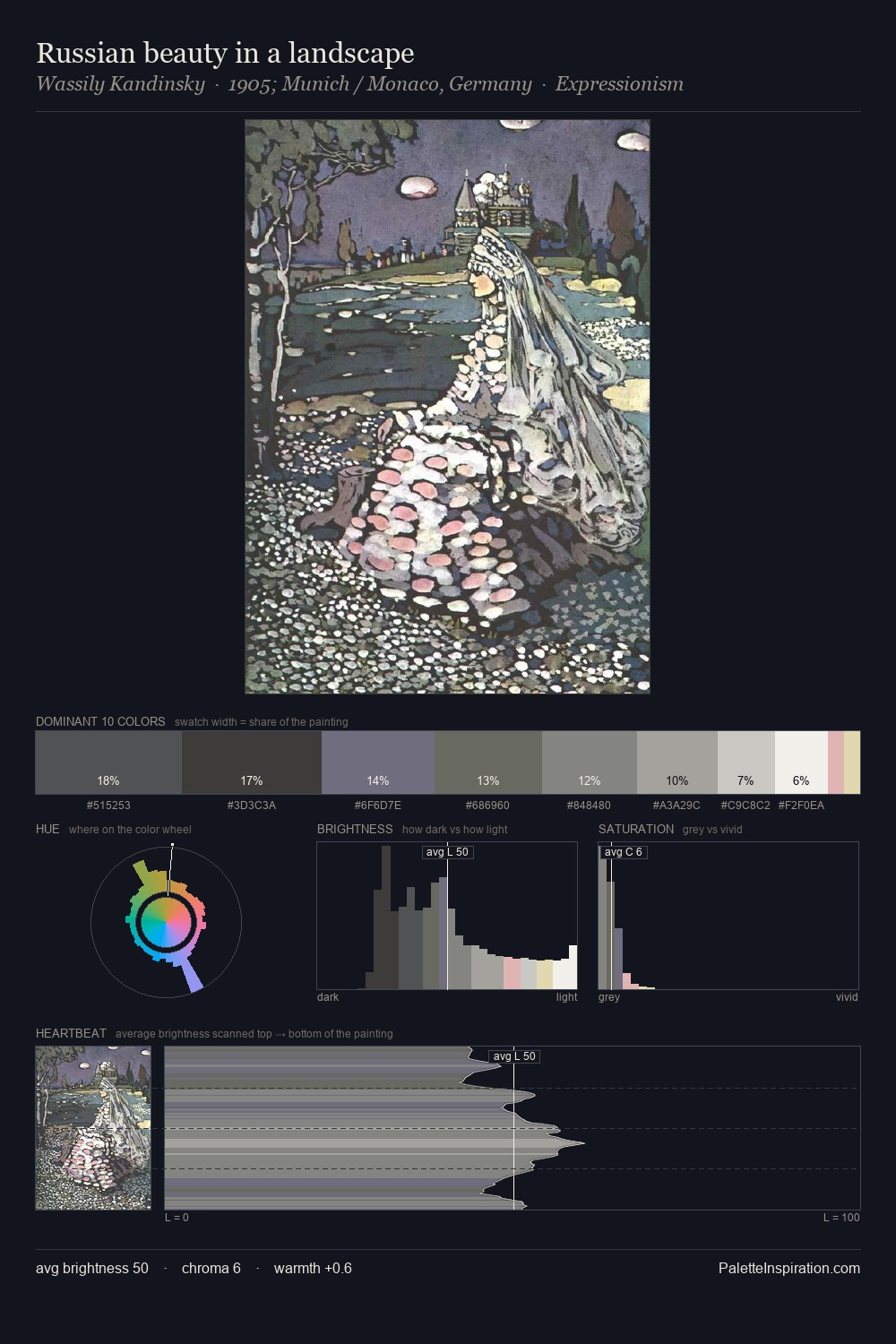Click the 'avg L 50' label in heartbeat chart
Viewport: 896px width, 1344px height.
514,1056
